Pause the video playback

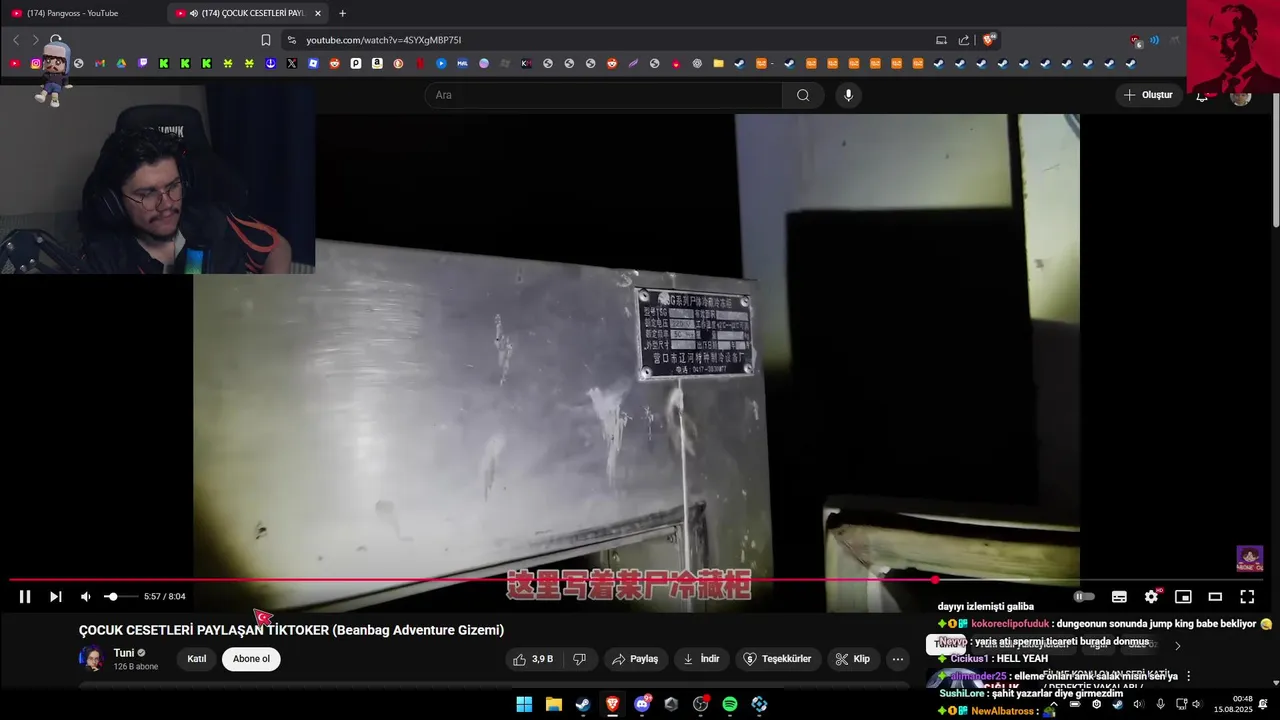(x=25, y=597)
